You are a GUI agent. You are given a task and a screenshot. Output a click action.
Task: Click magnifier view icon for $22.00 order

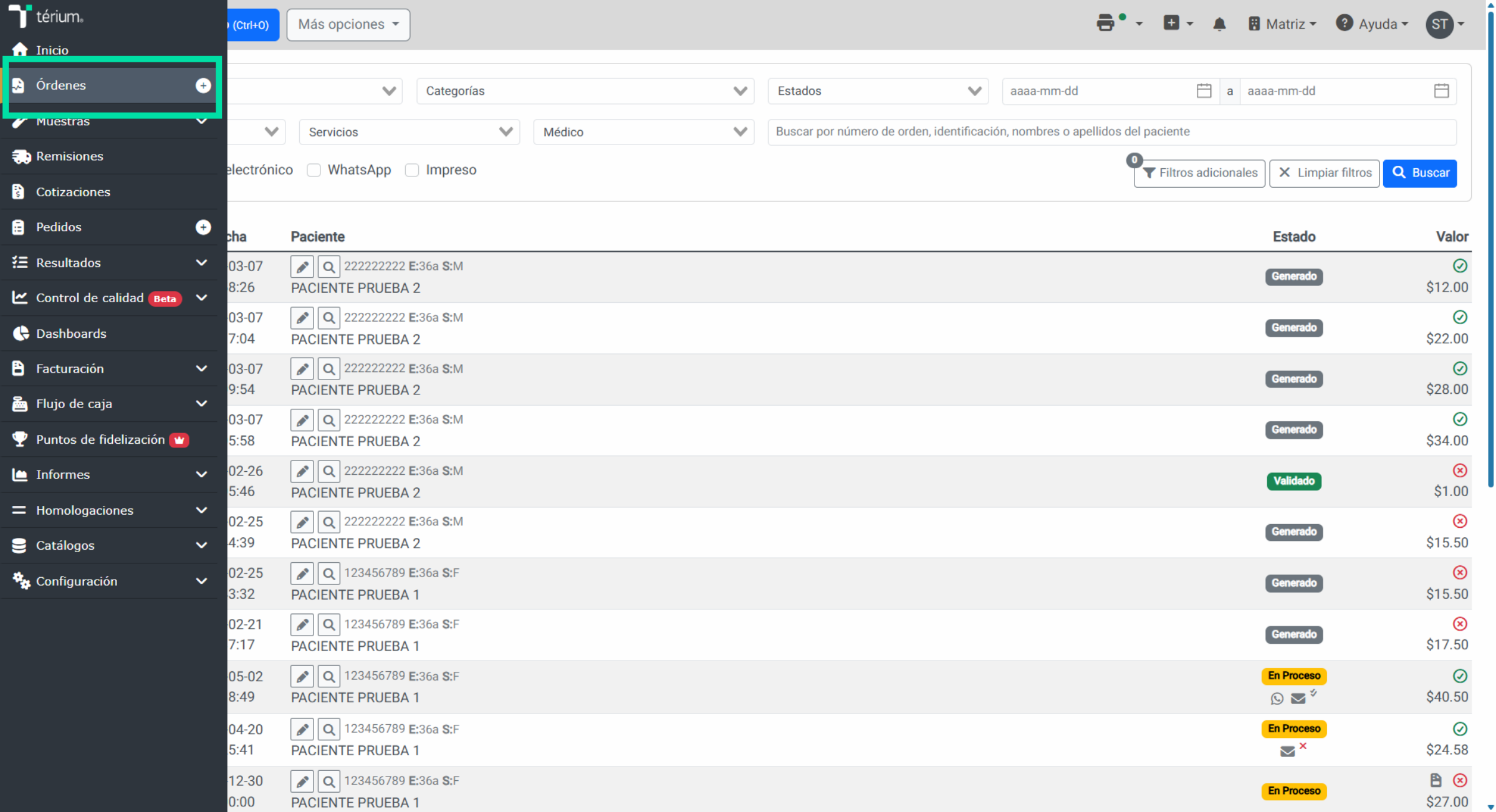point(328,318)
